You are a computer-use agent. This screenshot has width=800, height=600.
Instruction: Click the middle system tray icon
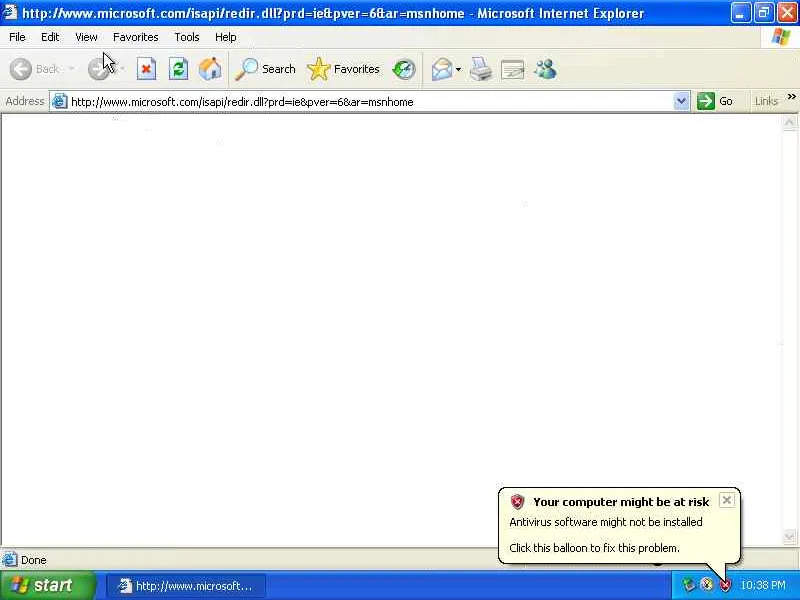[x=707, y=585]
